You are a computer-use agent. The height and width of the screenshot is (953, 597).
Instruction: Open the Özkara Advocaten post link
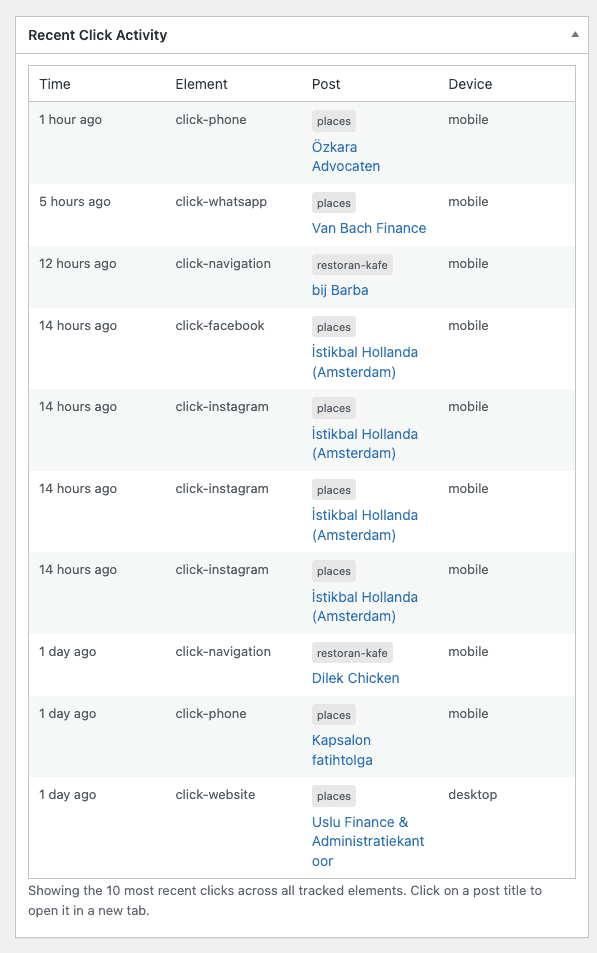tap(346, 156)
